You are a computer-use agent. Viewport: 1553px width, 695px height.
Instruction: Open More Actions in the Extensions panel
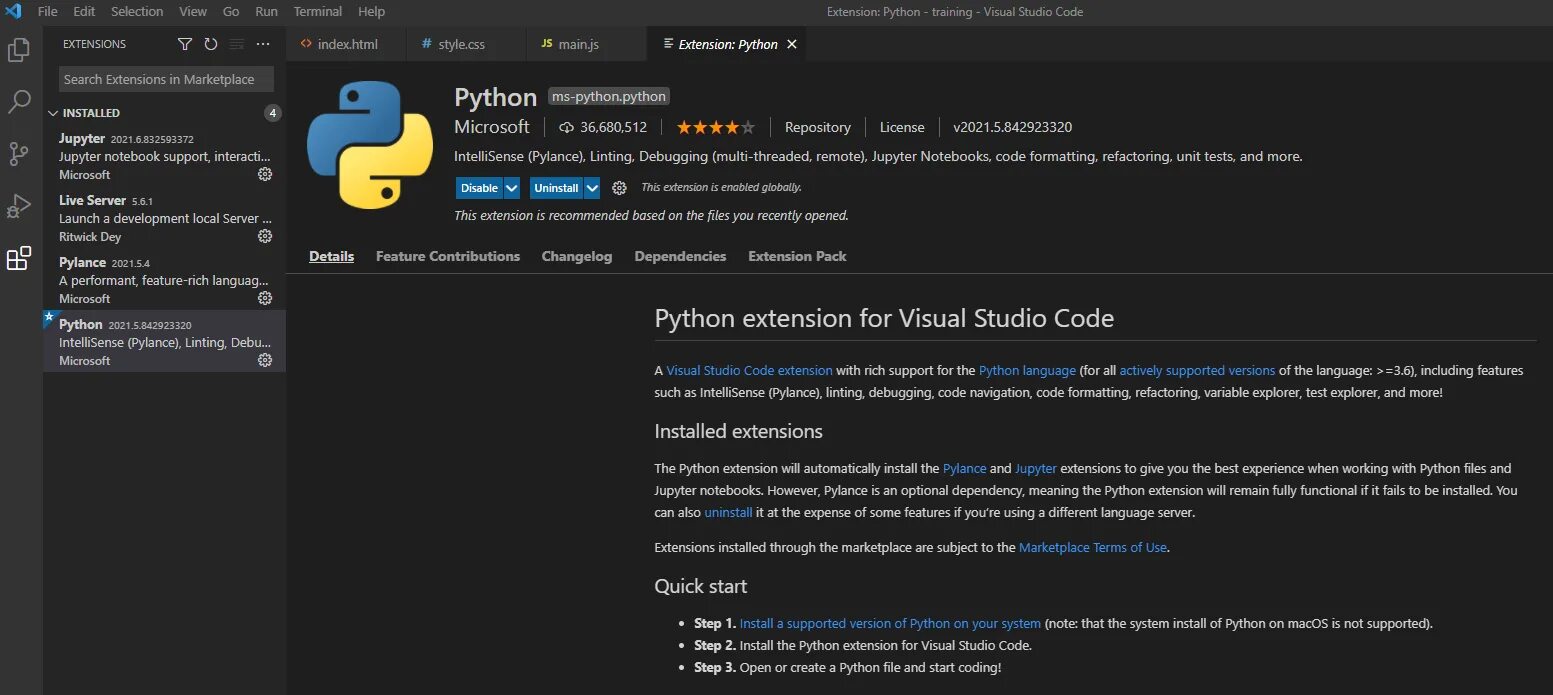coord(263,44)
